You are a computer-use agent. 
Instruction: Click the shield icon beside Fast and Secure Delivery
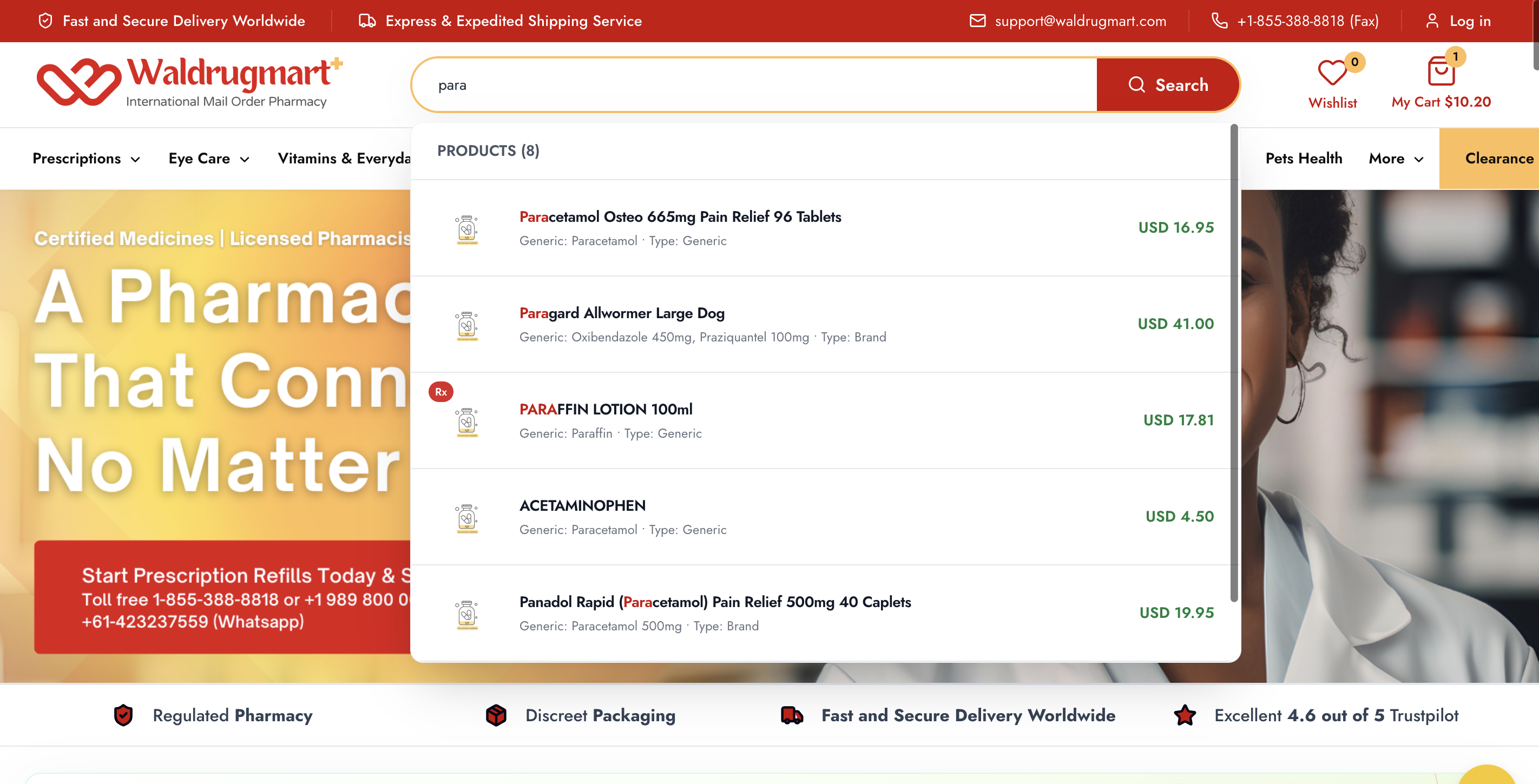click(x=45, y=21)
